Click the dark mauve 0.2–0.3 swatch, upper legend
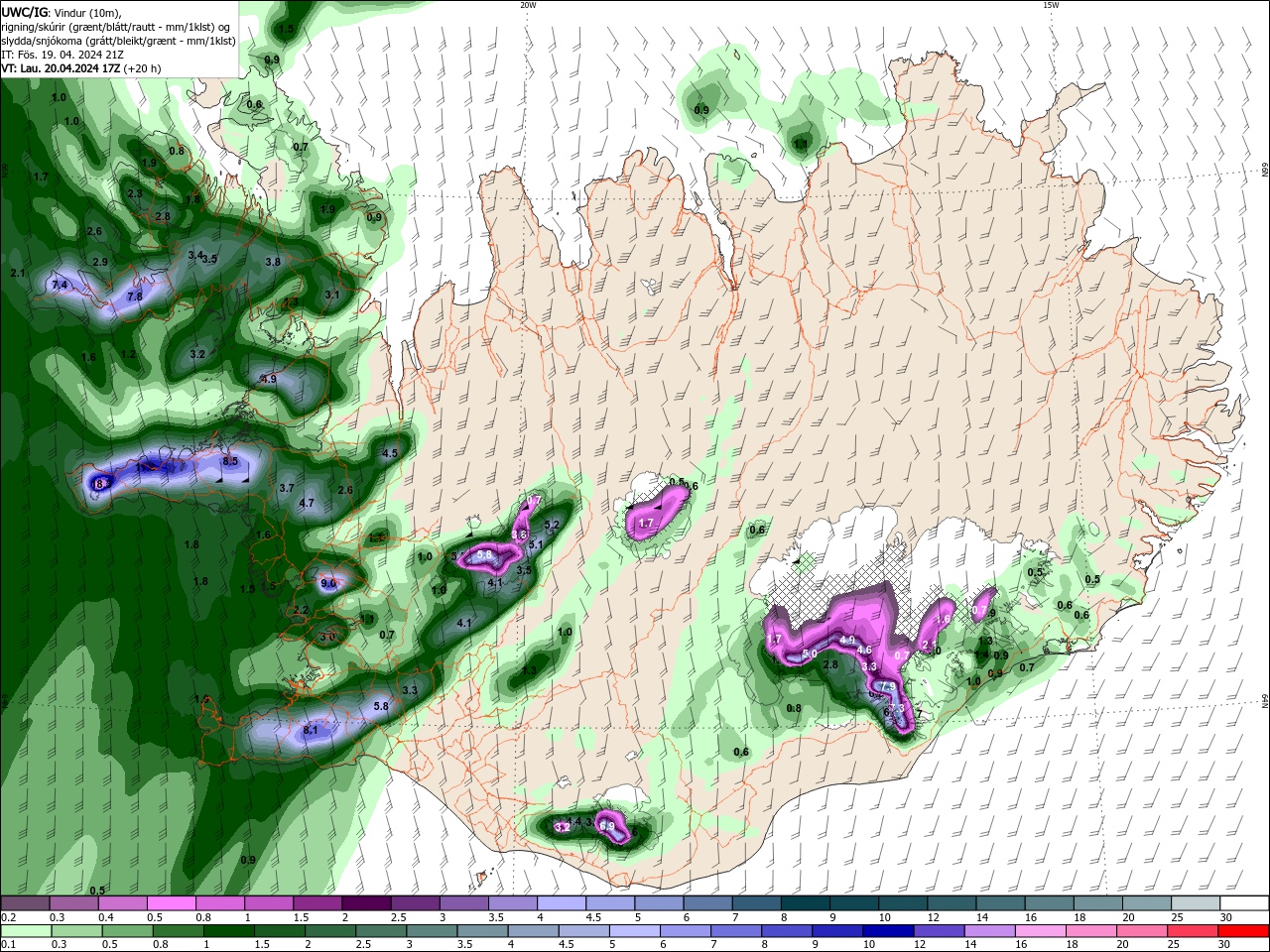This screenshot has height=952, width=1270. (x=25, y=903)
